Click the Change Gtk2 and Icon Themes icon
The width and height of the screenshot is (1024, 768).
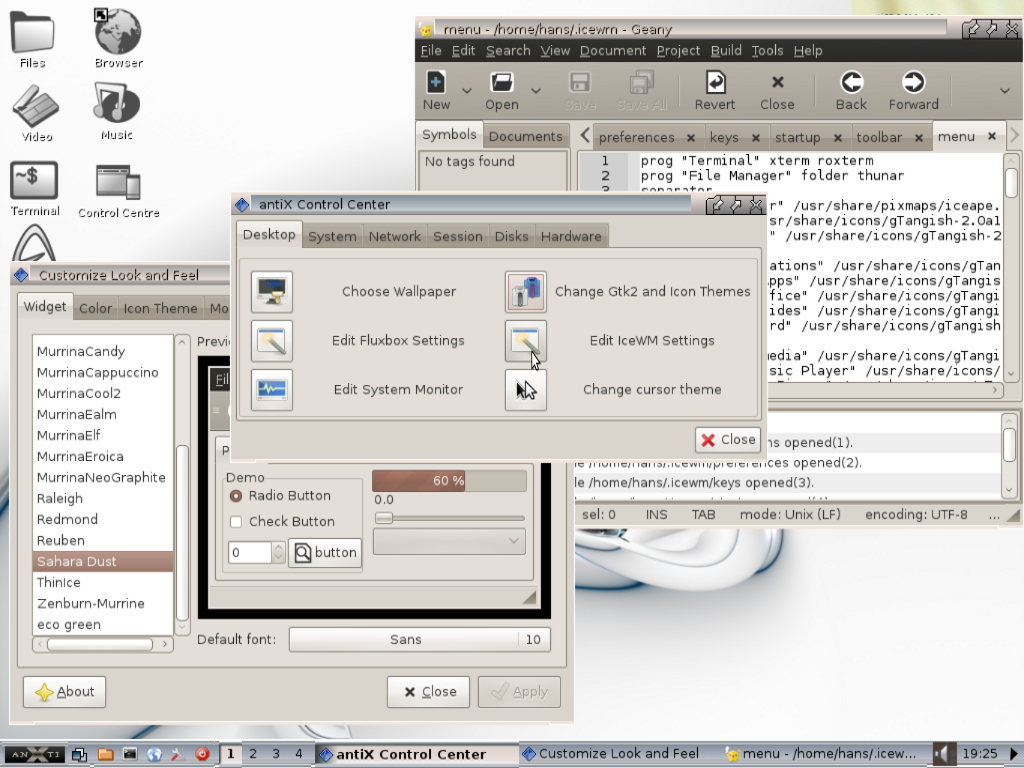[526, 291]
